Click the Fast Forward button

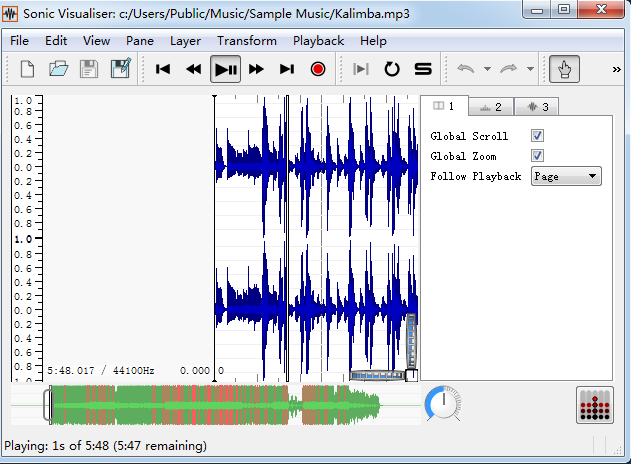[x=256, y=69]
